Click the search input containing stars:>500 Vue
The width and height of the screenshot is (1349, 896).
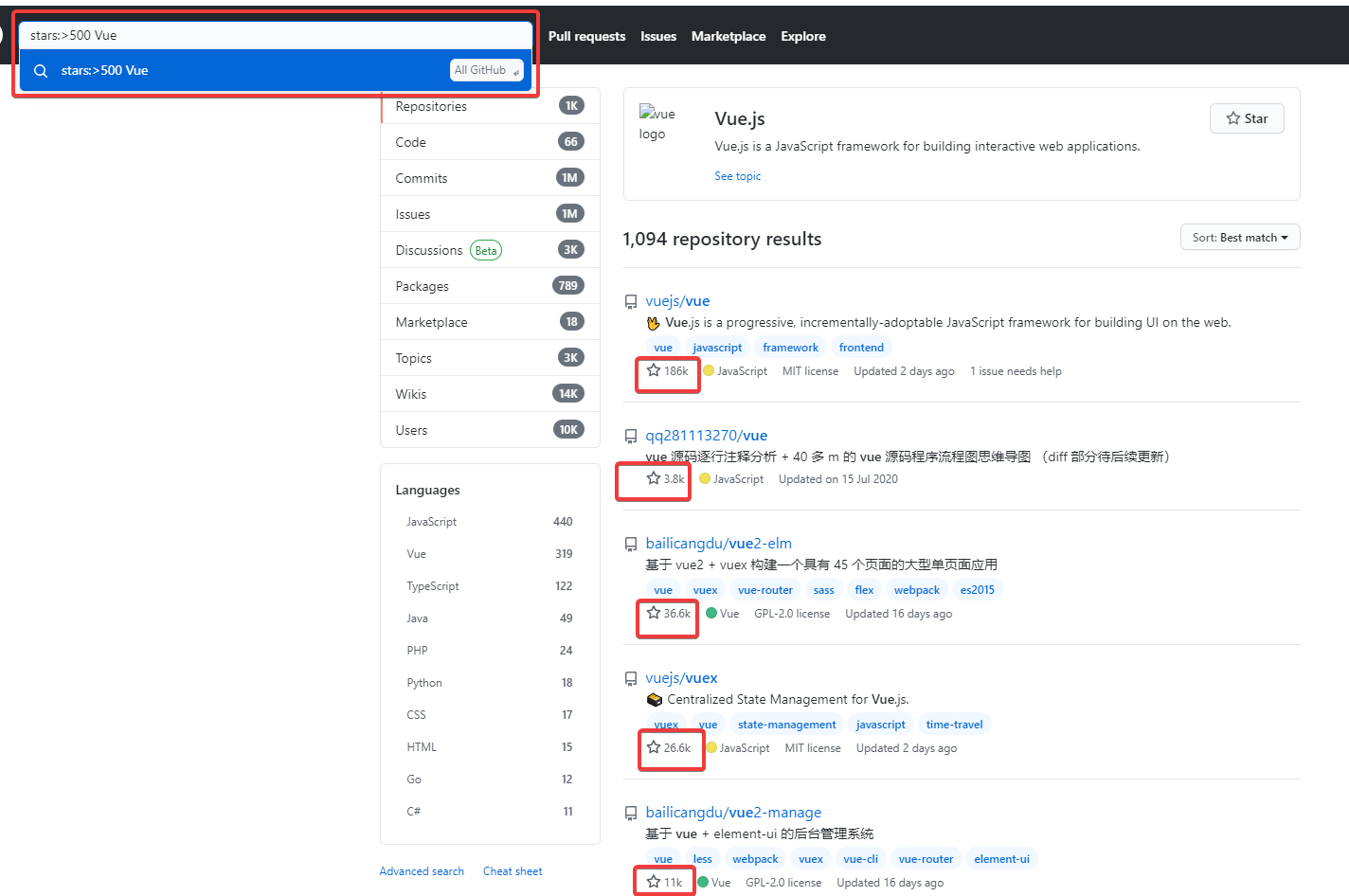[276, 35]
